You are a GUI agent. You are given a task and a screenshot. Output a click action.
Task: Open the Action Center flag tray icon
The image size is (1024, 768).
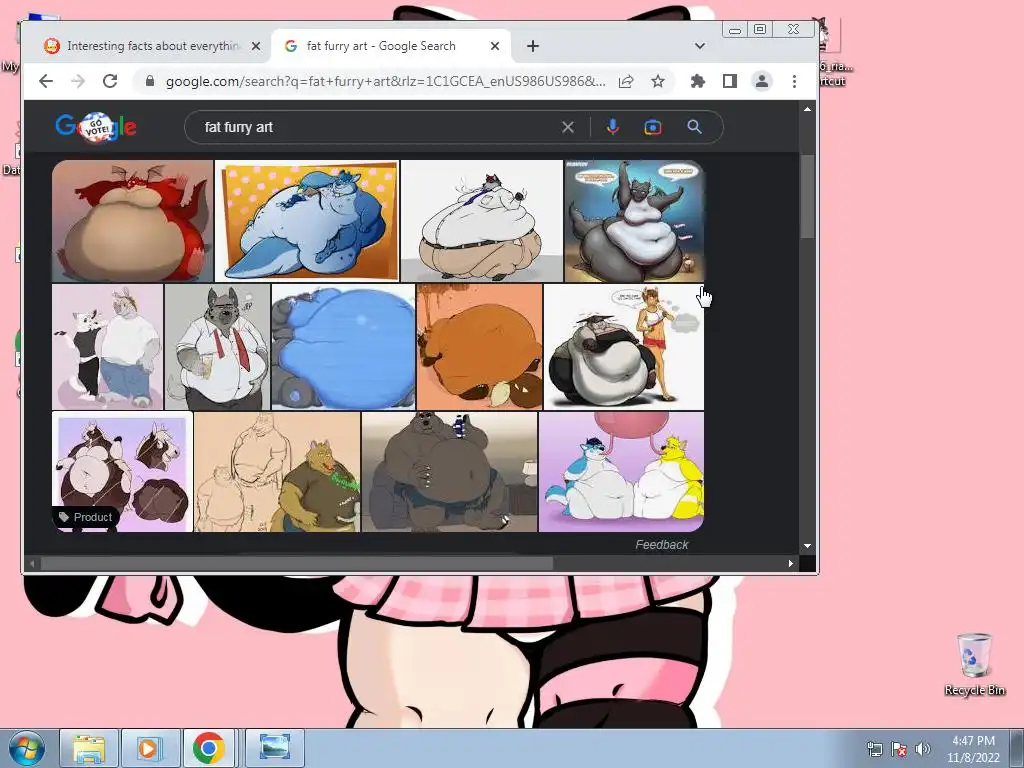coord(899,748)
